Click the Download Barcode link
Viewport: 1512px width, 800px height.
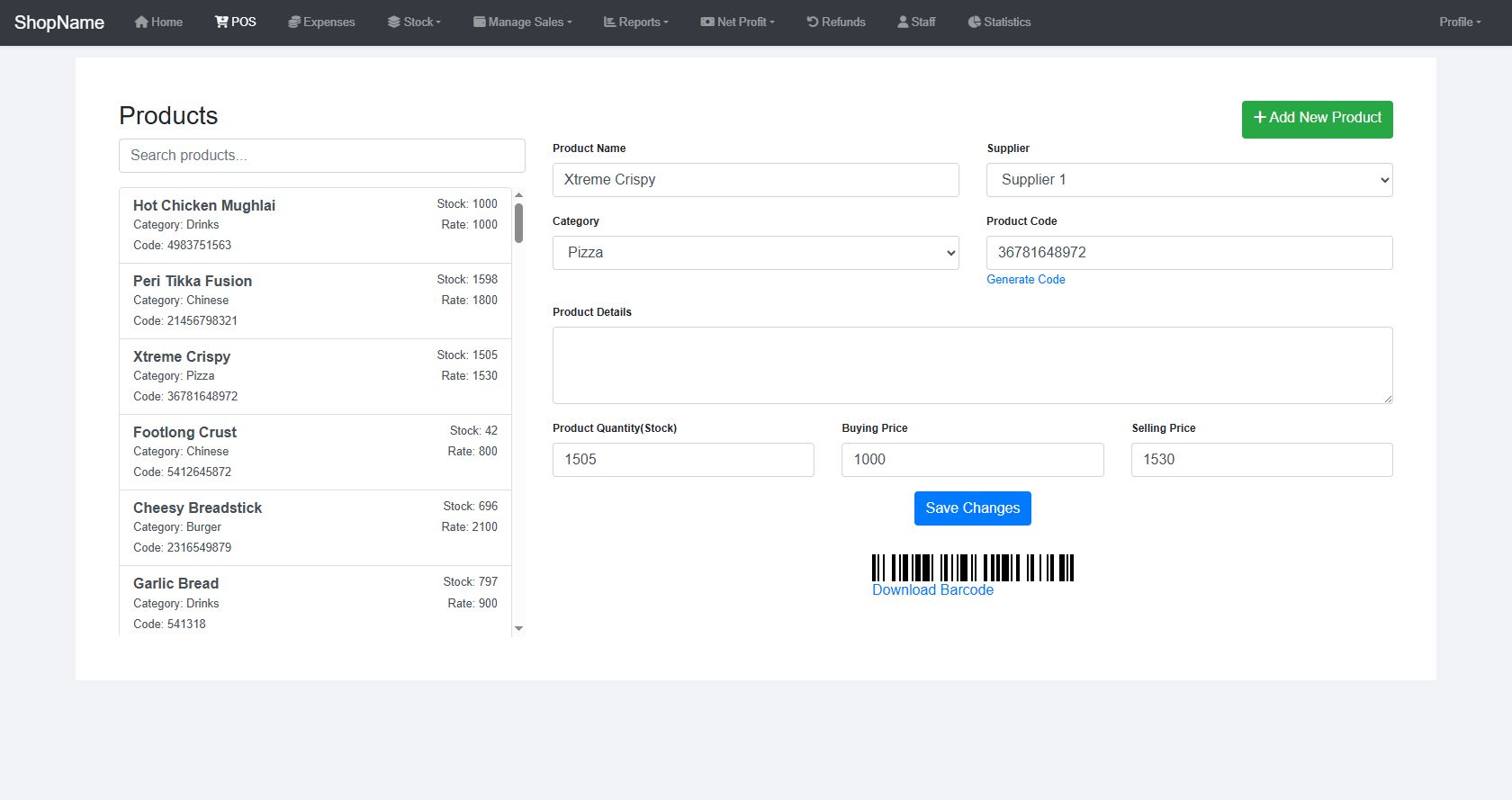point(932,590)
